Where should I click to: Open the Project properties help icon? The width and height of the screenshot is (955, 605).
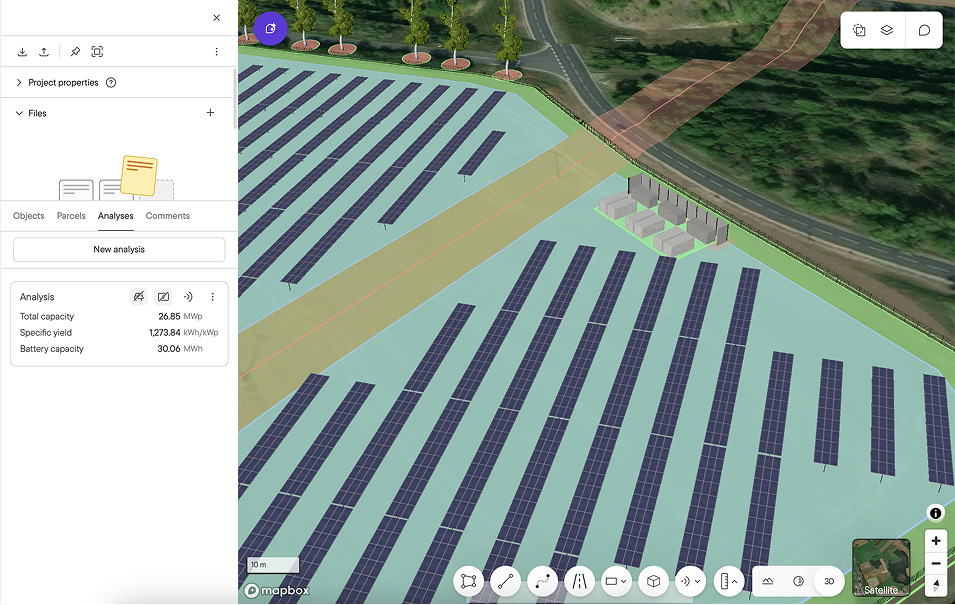111,82
